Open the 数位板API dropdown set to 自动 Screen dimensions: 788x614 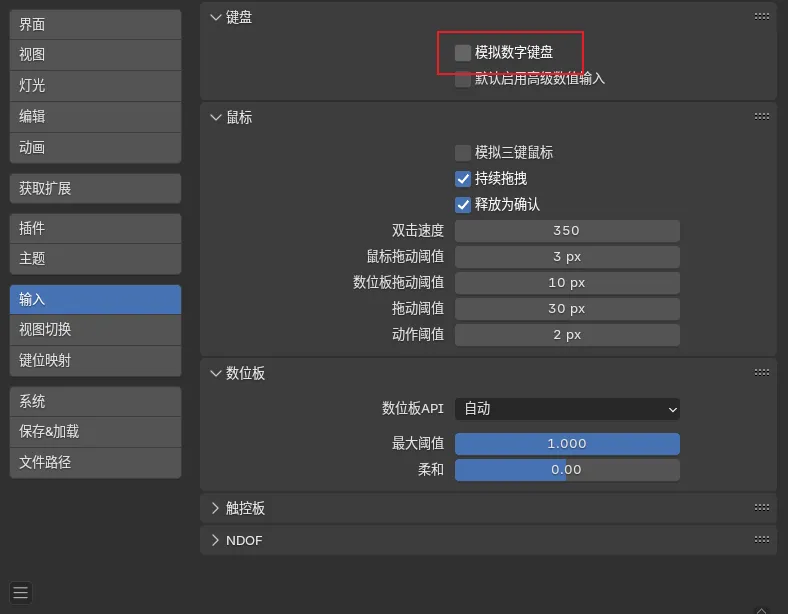coord(567,409)
